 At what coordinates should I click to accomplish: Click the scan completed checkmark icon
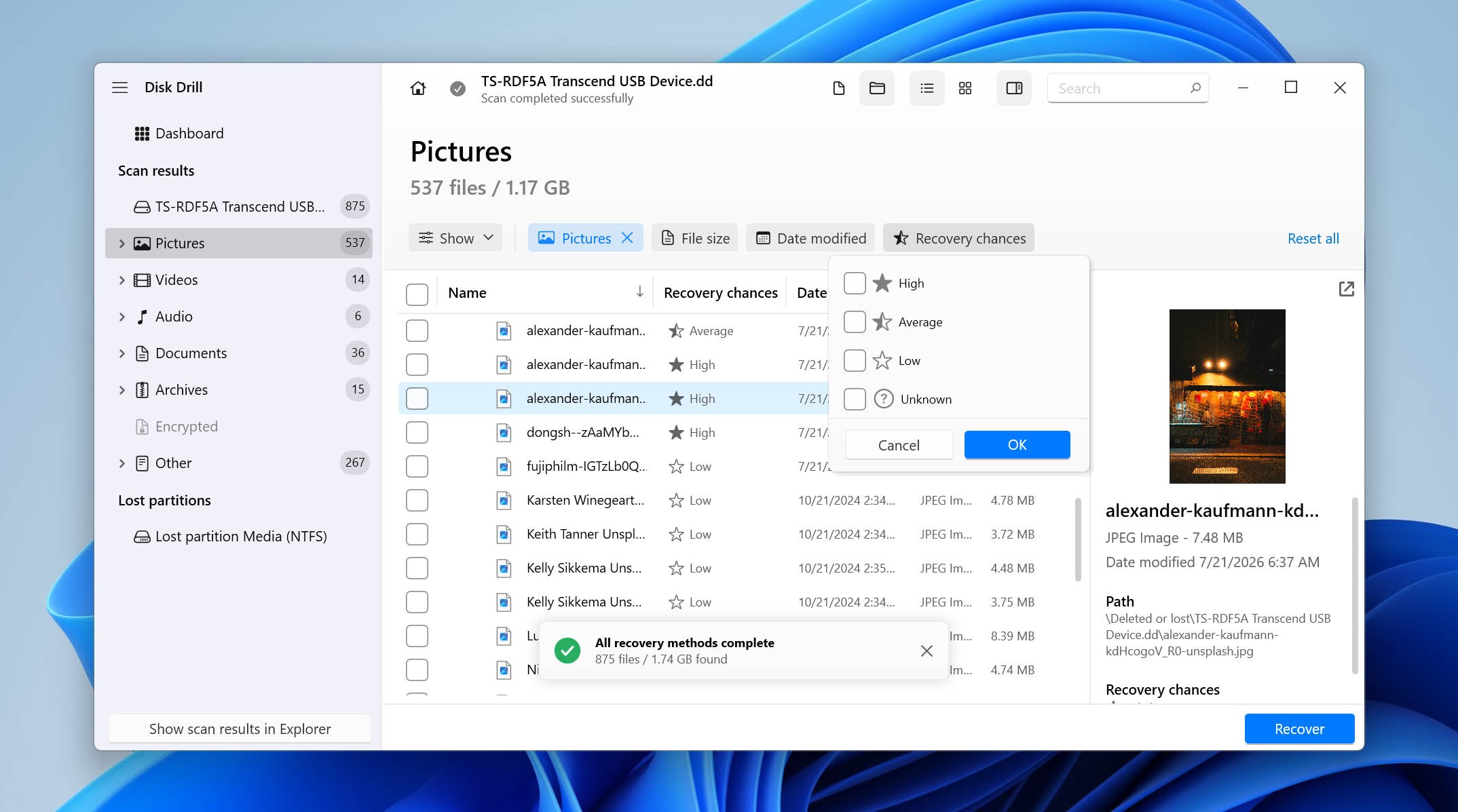pos(458,88)
